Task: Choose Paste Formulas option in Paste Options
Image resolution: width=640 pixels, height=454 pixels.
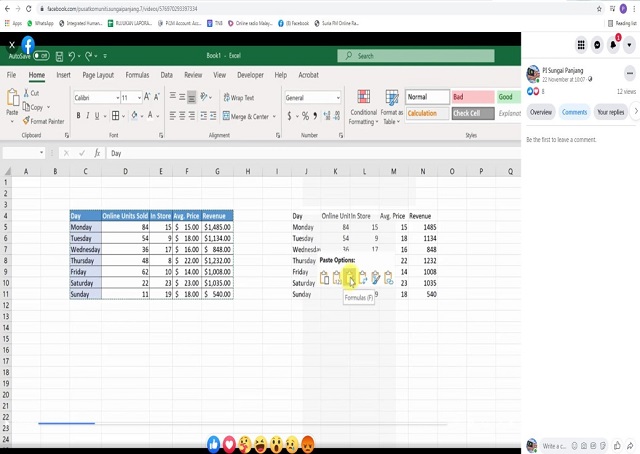Action: pyautogui.click(x=350, y=278)
